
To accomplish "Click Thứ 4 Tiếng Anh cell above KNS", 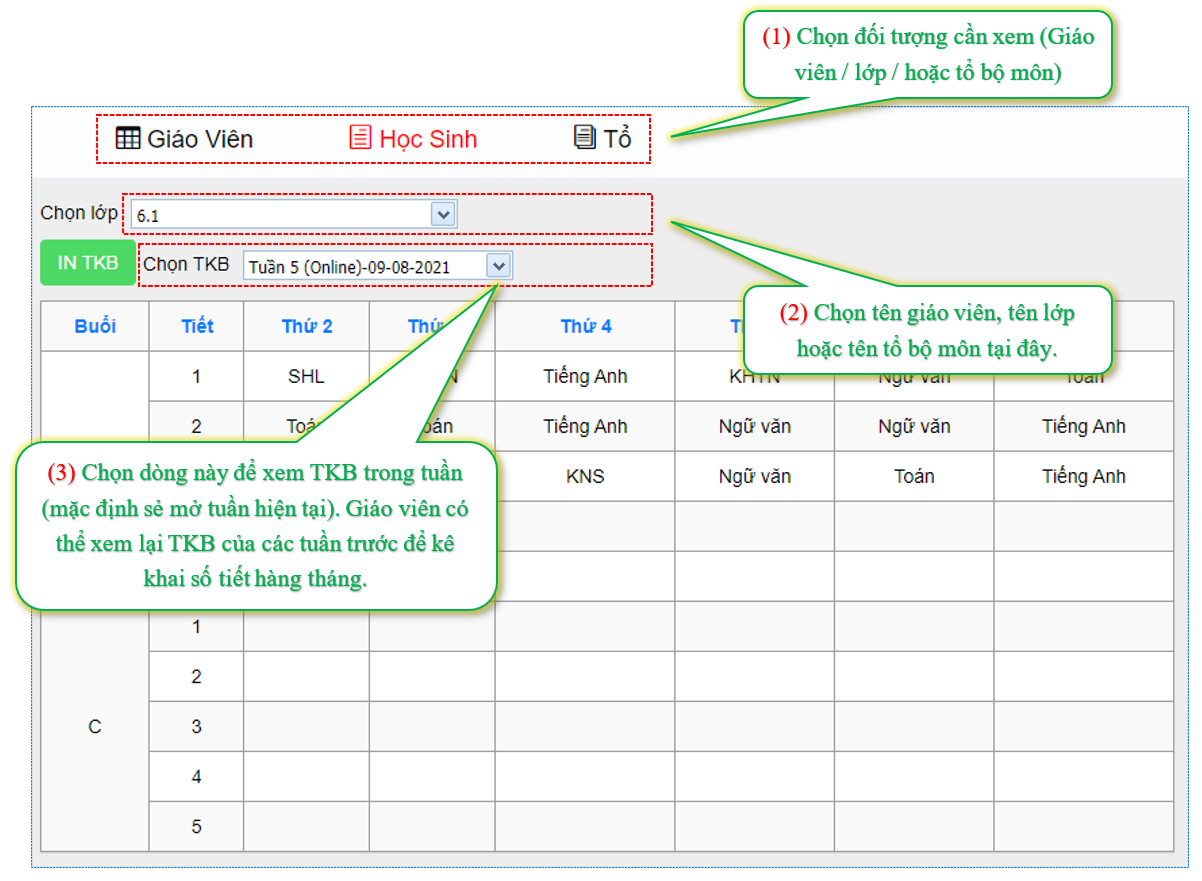I will [585, 426].
